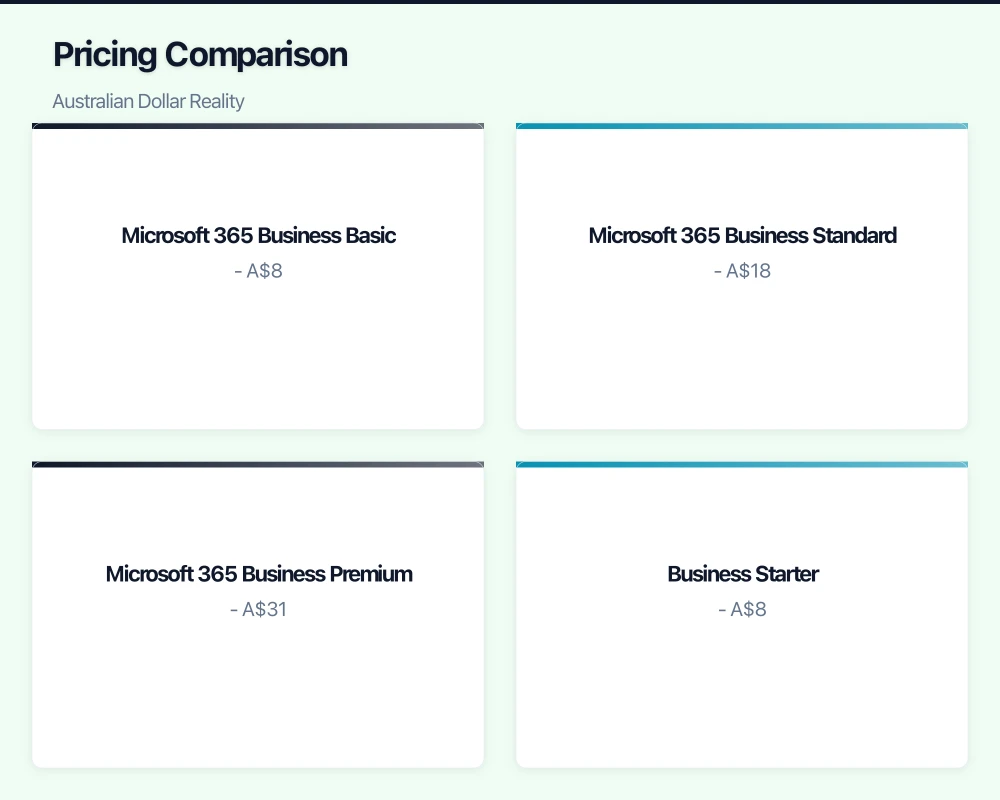Click the teal accent bar atop Business Standard card
Screen dimensions: 1000x800
point(742,126)
